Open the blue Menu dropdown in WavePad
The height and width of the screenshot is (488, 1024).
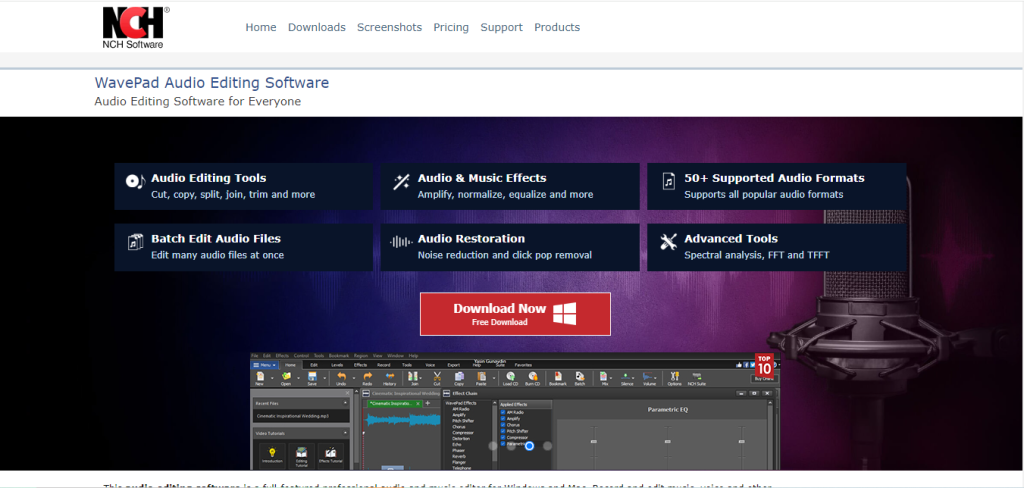point(264,365)
